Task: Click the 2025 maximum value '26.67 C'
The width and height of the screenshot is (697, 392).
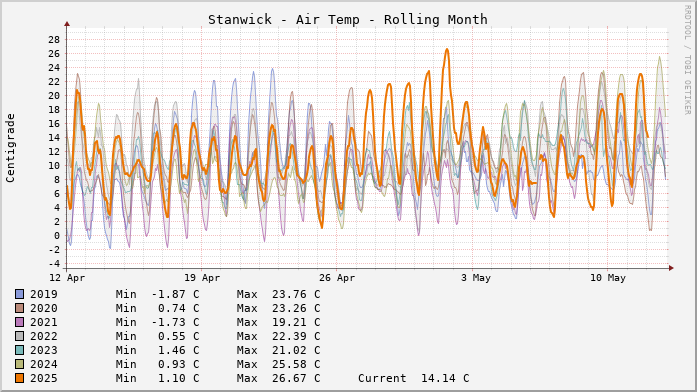Action: coord(296,378)
